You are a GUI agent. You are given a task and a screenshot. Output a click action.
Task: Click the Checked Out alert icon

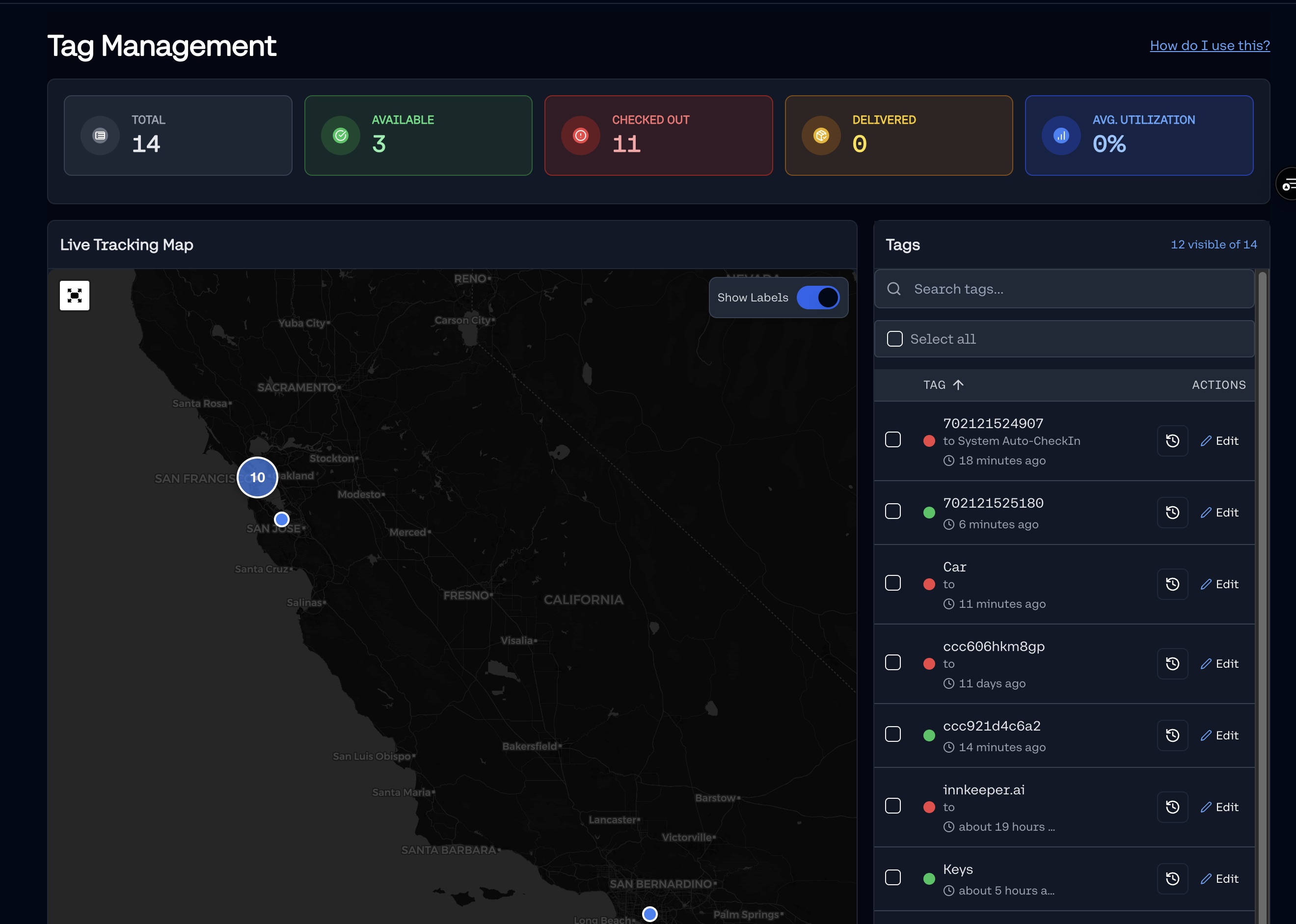pyautogui.click(x=581, y=136)
